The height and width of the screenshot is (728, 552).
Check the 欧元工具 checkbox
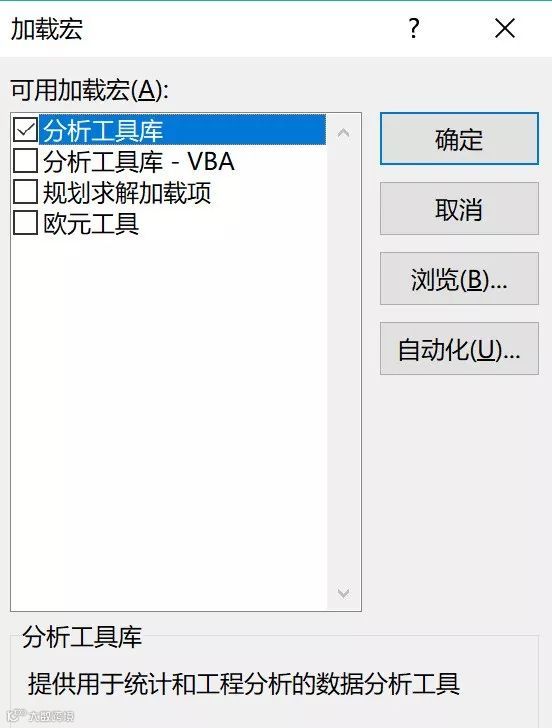click(x=25, y=223)
